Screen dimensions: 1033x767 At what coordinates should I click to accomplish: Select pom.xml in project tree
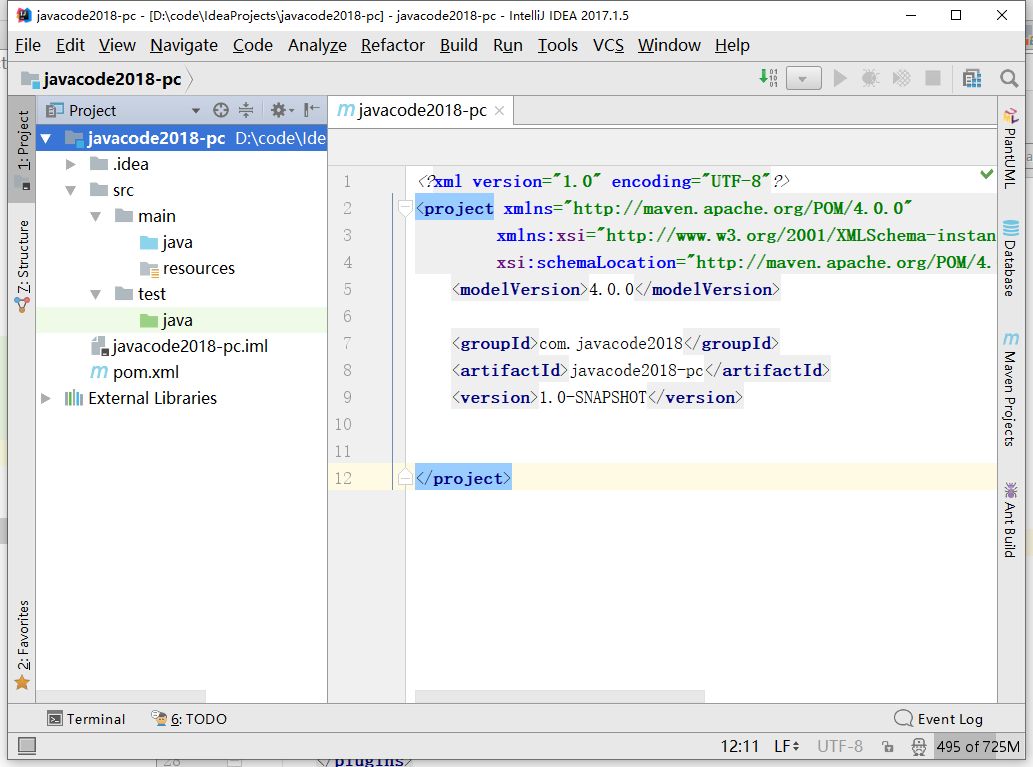pyautogui.click(x=146, y=372)
